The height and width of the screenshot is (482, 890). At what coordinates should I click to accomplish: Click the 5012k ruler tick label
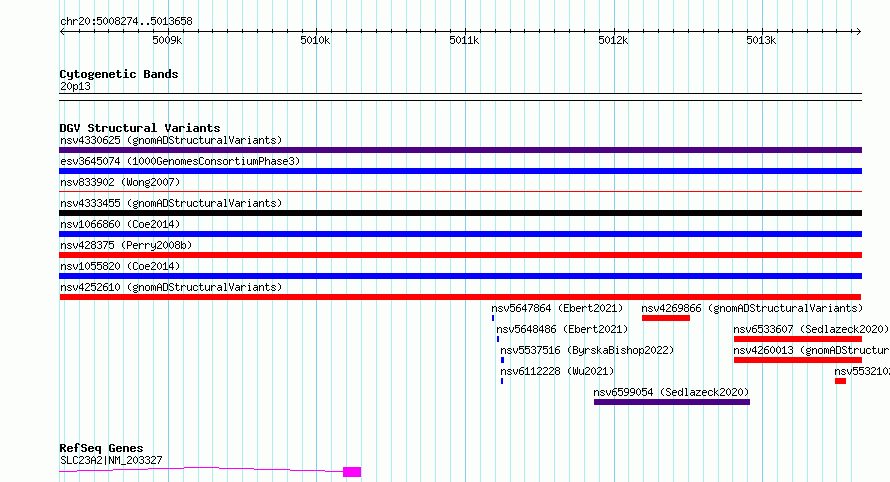[x=613, y=40]
